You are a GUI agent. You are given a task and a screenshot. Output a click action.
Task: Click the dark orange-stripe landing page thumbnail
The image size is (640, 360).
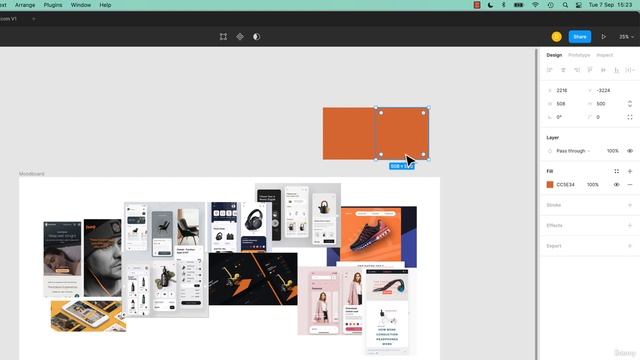[x=253, y=279]
